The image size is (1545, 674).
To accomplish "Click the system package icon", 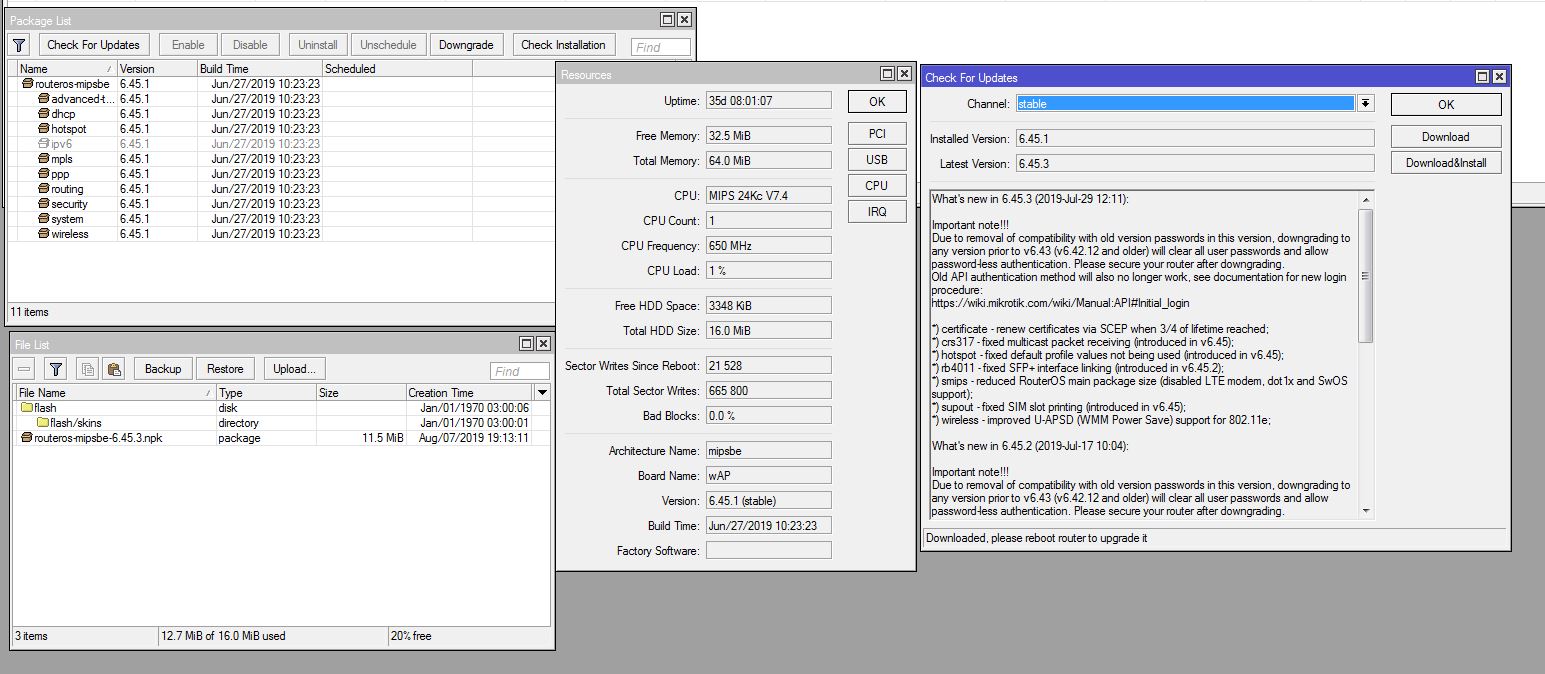I will [44, 219].
